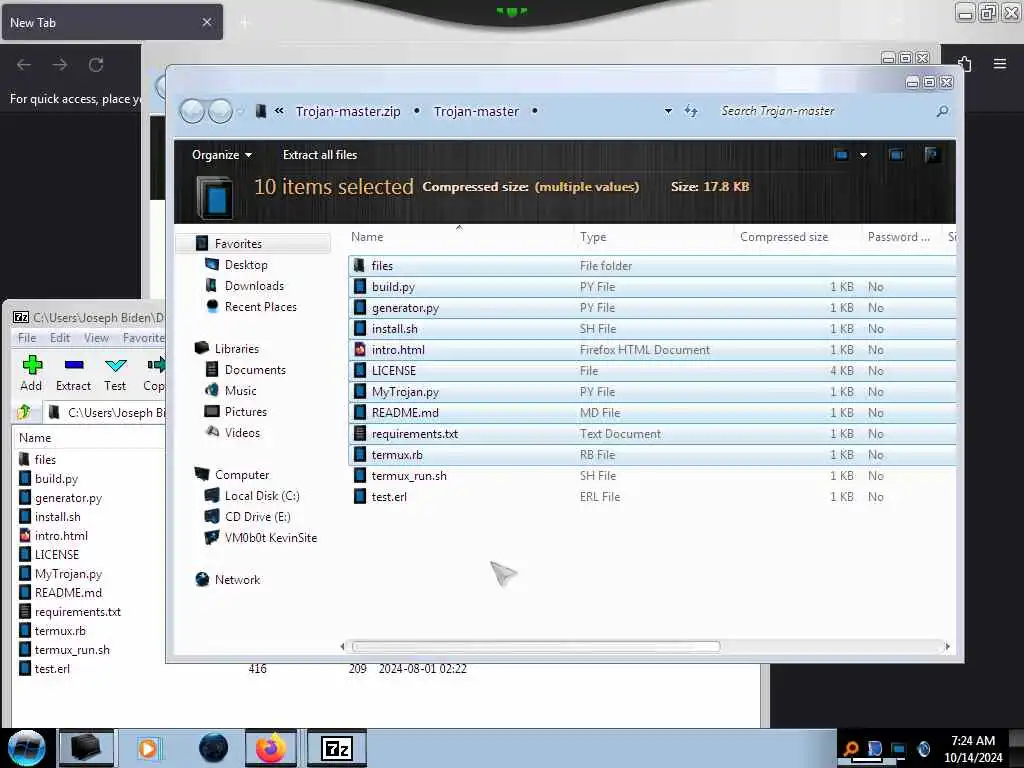Expand breadcrumb arrow after Trojan-master.zip

(417, 112)
